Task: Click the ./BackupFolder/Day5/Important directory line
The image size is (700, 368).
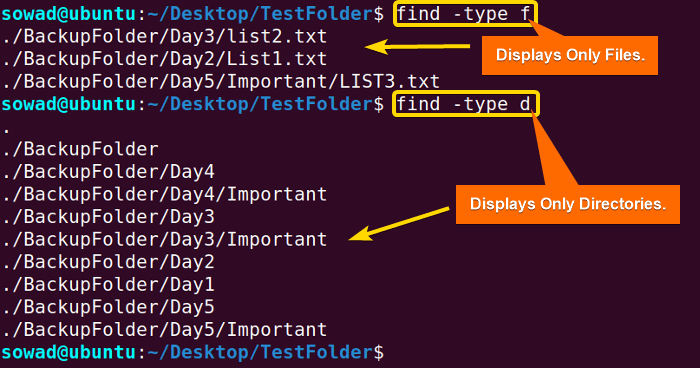Action: [164, 330]
